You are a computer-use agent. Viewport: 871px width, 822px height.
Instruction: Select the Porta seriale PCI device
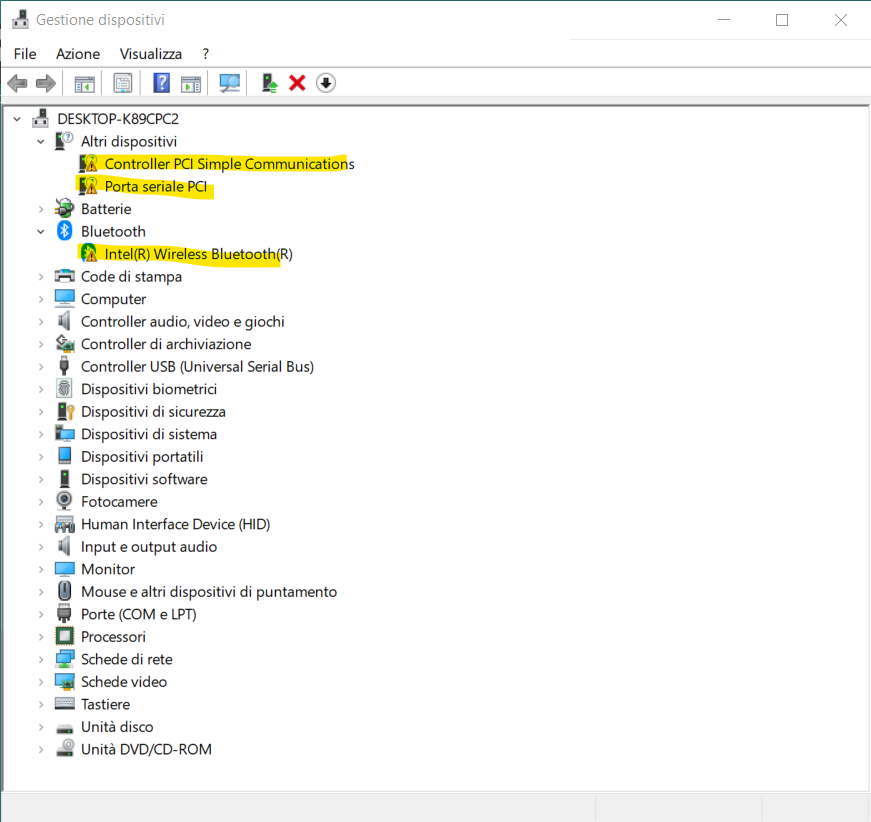click(x=156, y=186)
